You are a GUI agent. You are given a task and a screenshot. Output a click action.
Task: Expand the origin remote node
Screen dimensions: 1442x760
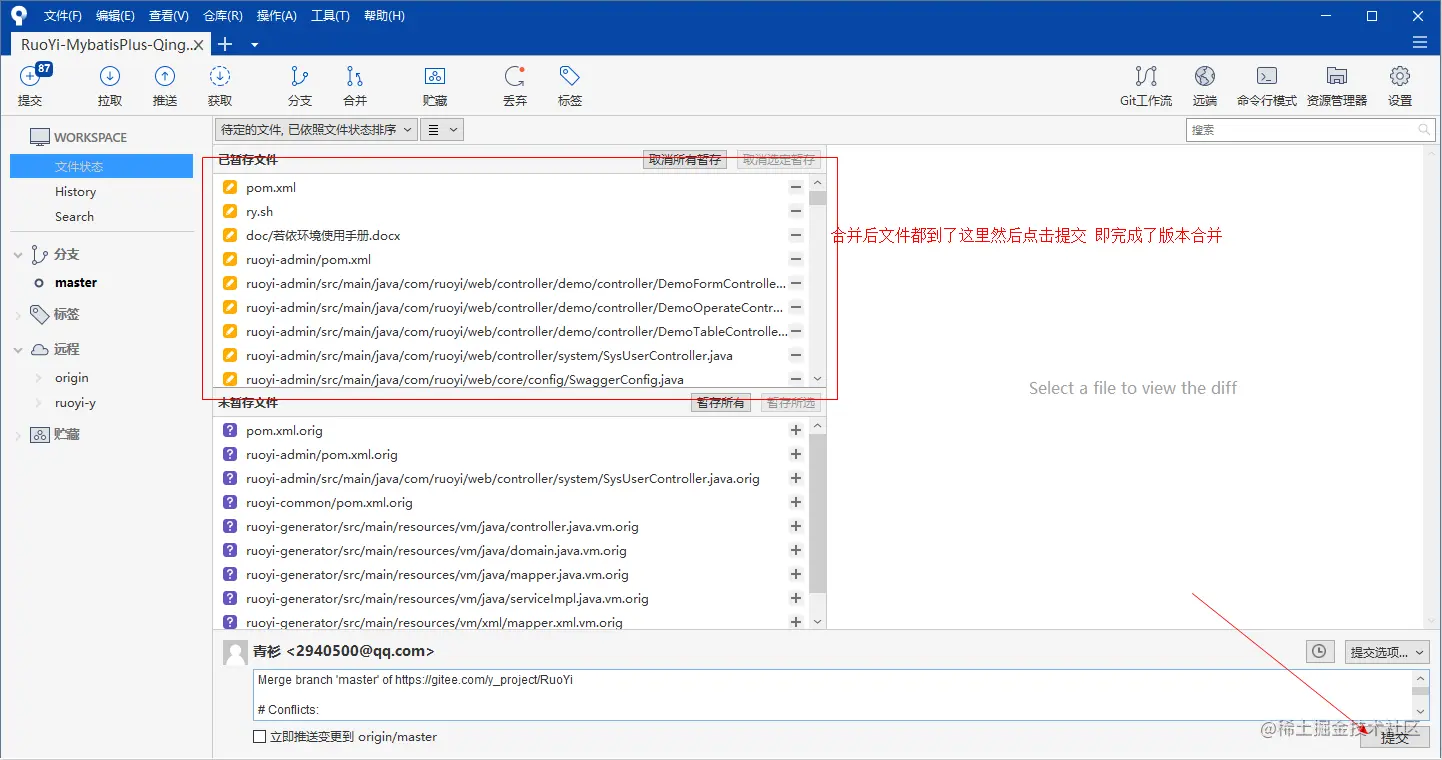click(x=39, y=378)
